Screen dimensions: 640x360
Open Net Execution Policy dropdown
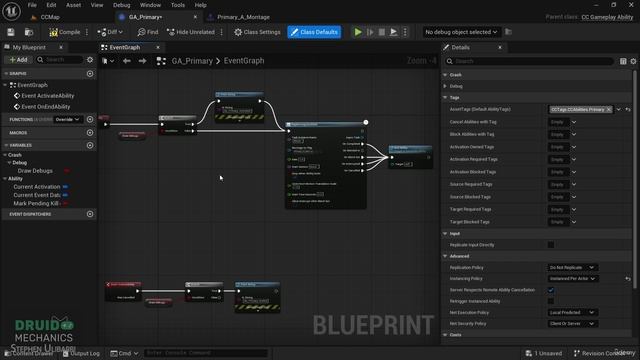coord(572,312)
